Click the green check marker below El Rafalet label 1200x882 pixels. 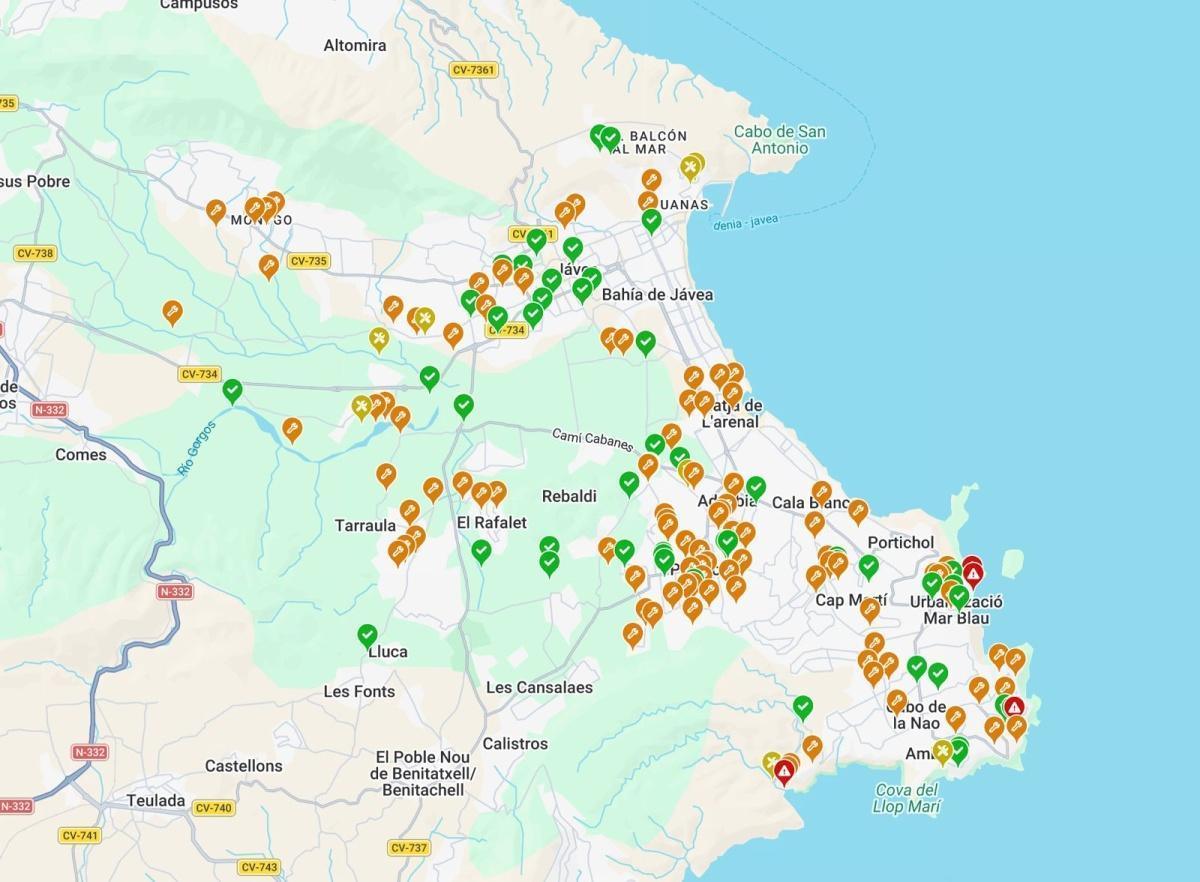tap(481, 552)
